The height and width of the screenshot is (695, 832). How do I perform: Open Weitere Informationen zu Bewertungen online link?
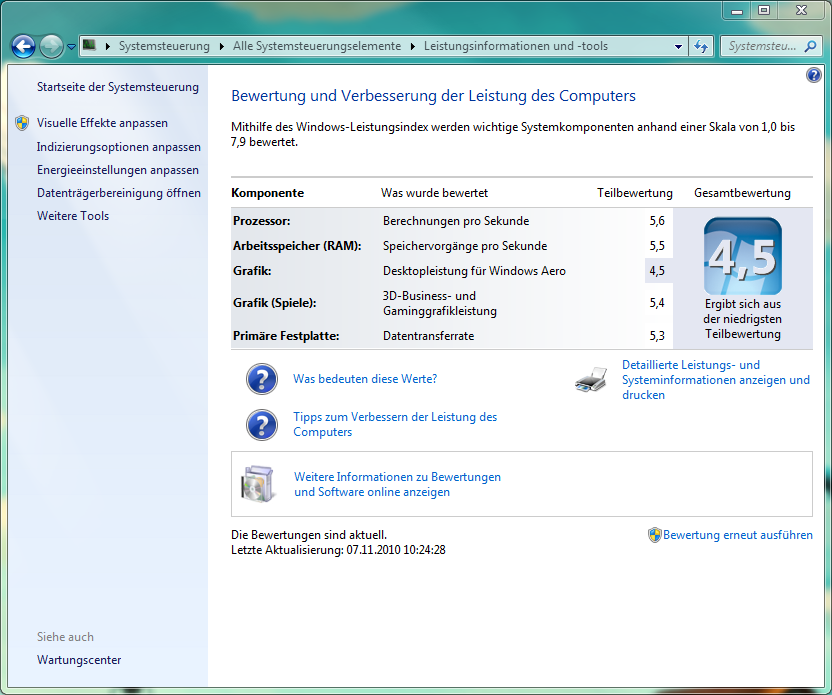point(397,484)
